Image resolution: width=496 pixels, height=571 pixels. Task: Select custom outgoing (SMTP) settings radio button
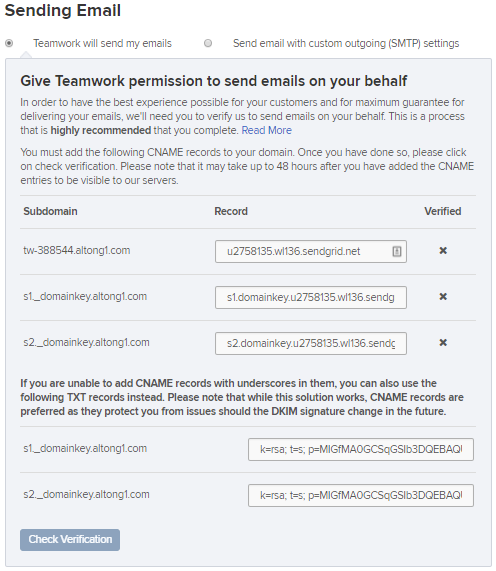click(208, 43)
